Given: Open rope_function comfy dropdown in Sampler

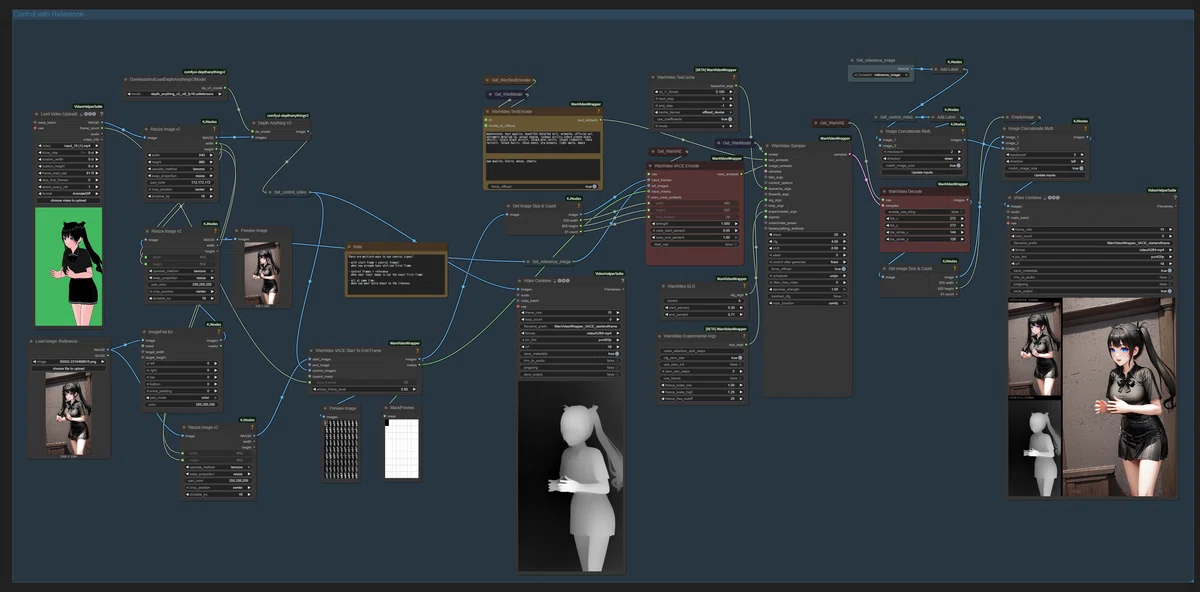Looking at the screenshot, I should pyautogui.click(x=807, y=303).
